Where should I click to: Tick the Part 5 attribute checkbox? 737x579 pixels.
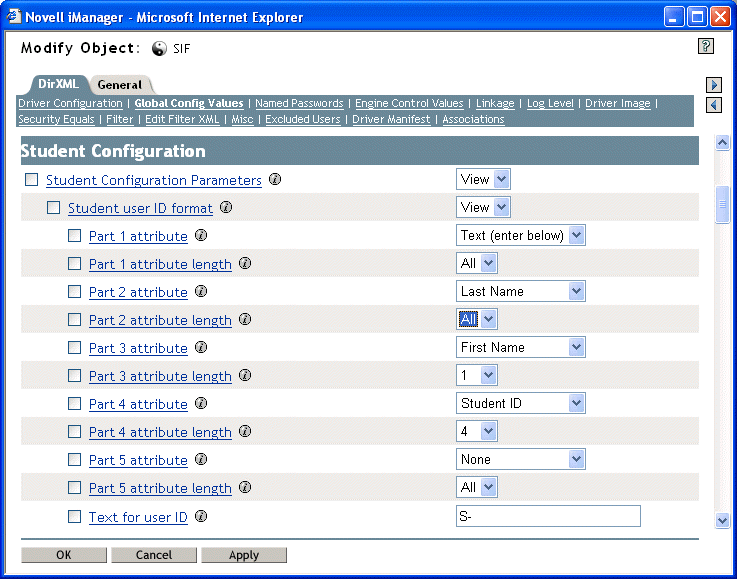click(75, 459)
